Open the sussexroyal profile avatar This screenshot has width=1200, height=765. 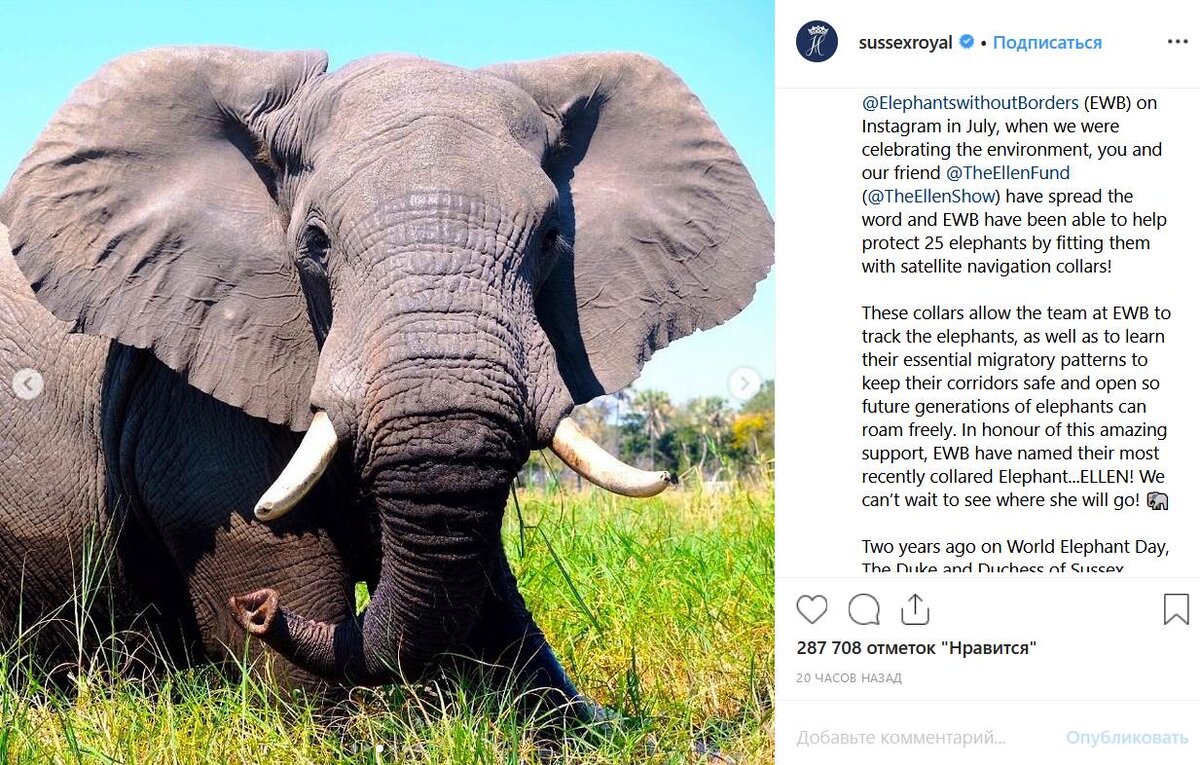pyautogui.click(x=817, y=42)
